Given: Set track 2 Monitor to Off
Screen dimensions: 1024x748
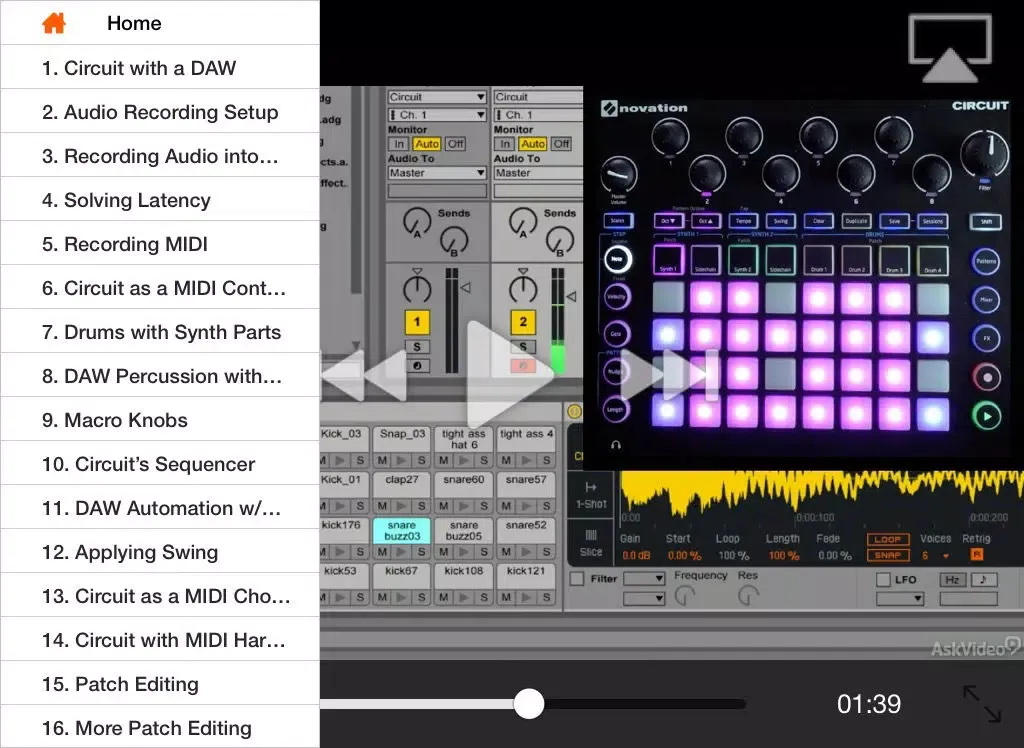Looking at the screenshot, I should [561, 144].
